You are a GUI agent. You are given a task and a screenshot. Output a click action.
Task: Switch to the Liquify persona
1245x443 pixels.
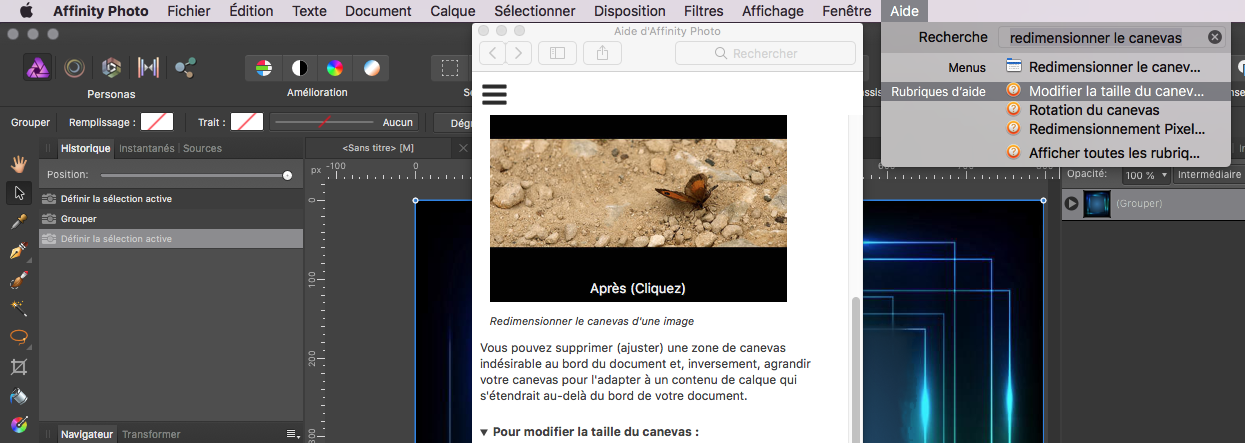pos(75,68)
